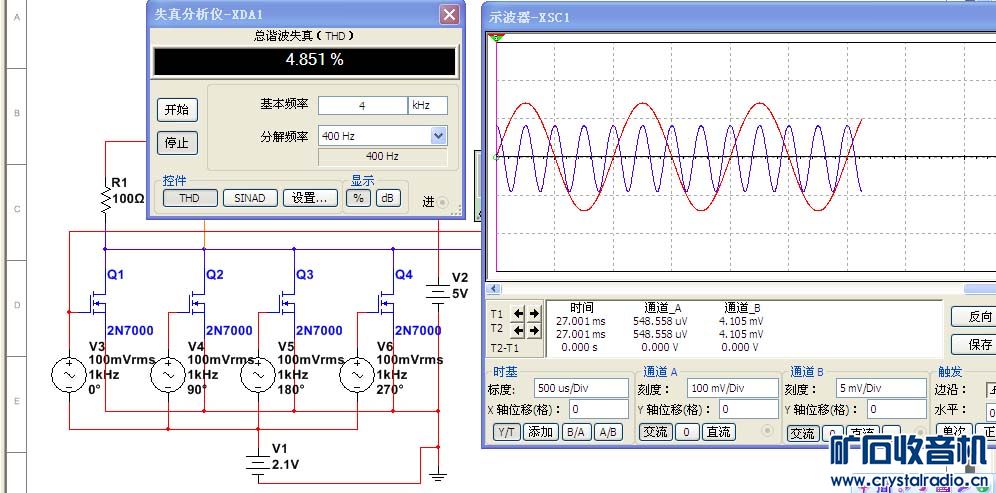996x493 pixels.
Task: Switch analyzer mode to SINAD
Action: click(x=249, y=198)
